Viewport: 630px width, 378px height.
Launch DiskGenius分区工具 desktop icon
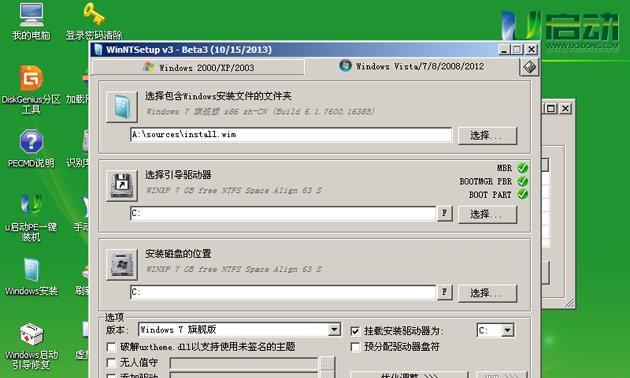(31, 89)
